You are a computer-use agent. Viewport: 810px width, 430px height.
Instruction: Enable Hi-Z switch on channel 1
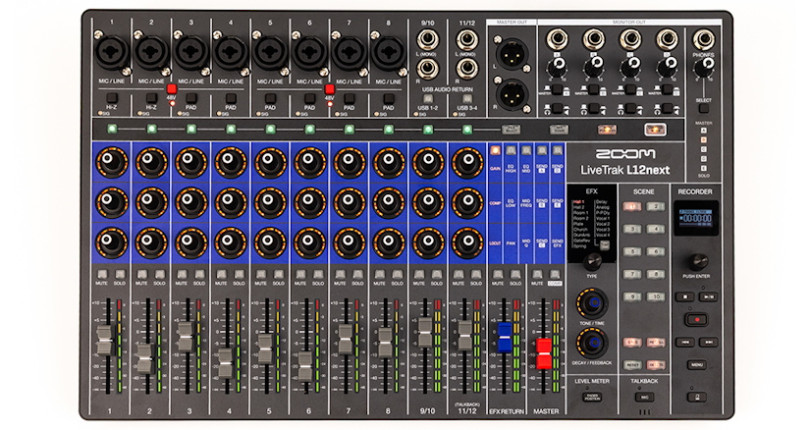pos(112,98)
